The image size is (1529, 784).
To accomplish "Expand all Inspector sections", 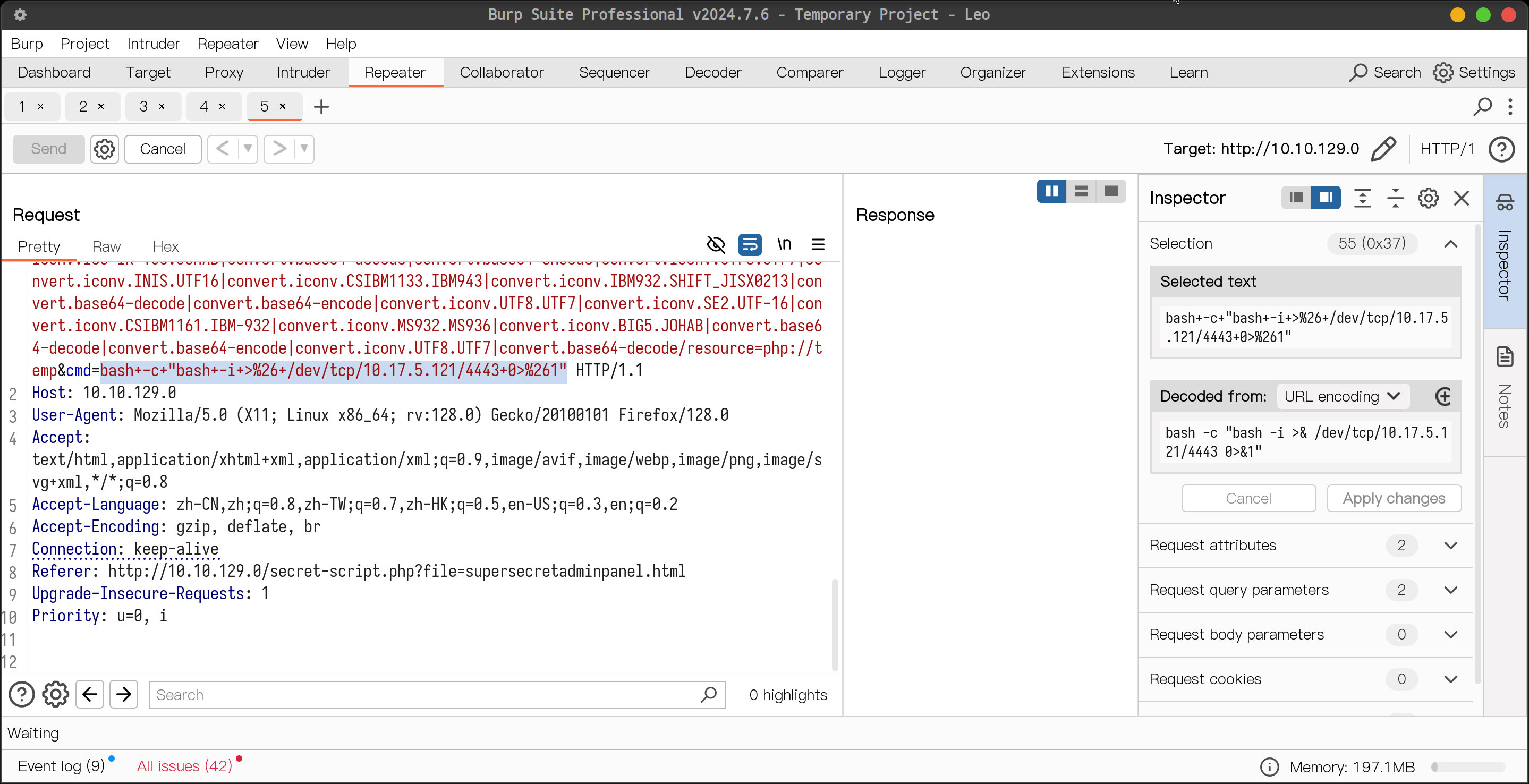I will click(x=1362, y=198).
